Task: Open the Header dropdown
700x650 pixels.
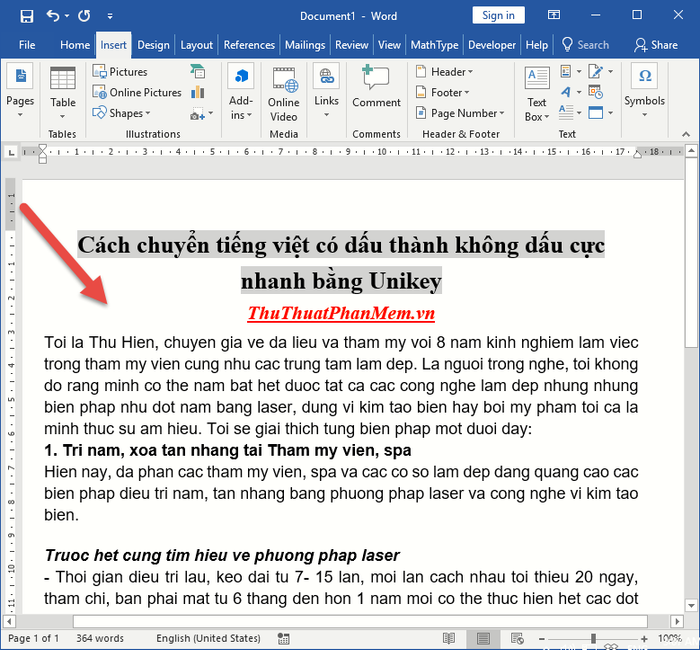Action: (x=444, y=71)
